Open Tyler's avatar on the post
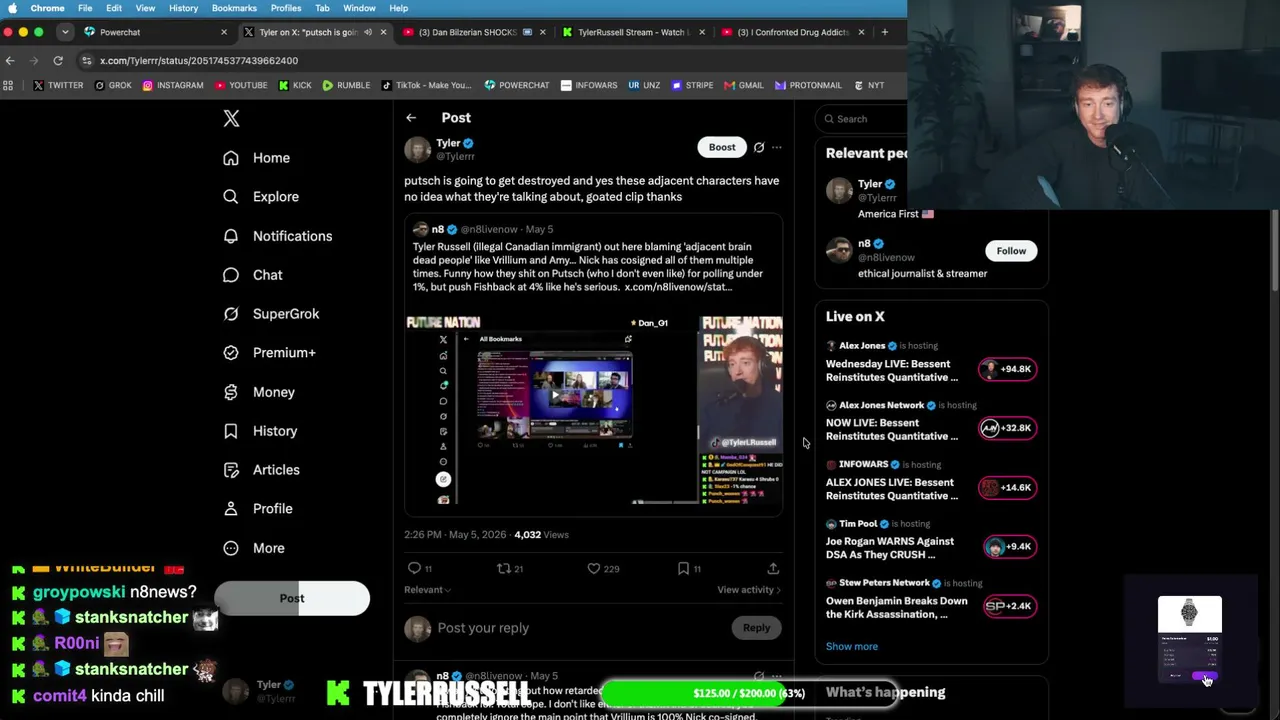Viewport: 1280px width, 720px height. (417, 149)
